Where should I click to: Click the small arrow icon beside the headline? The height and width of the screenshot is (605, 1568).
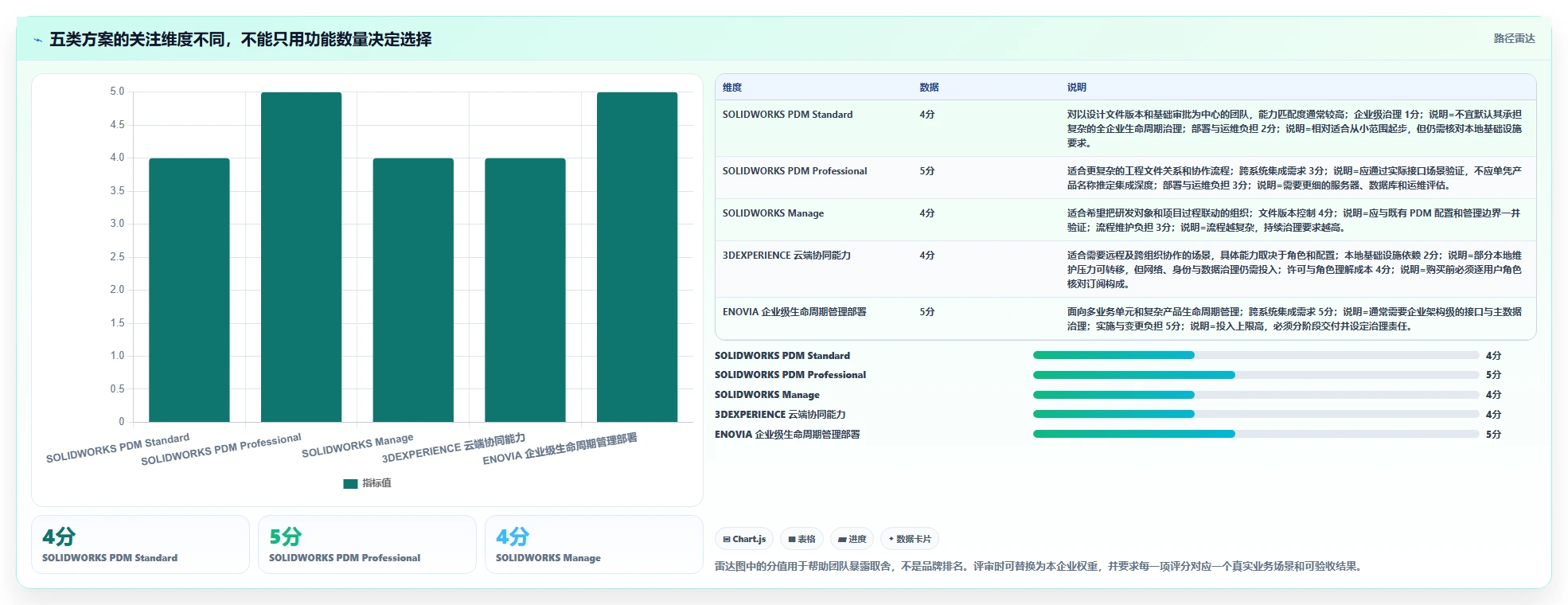click(x=37, y=40)
